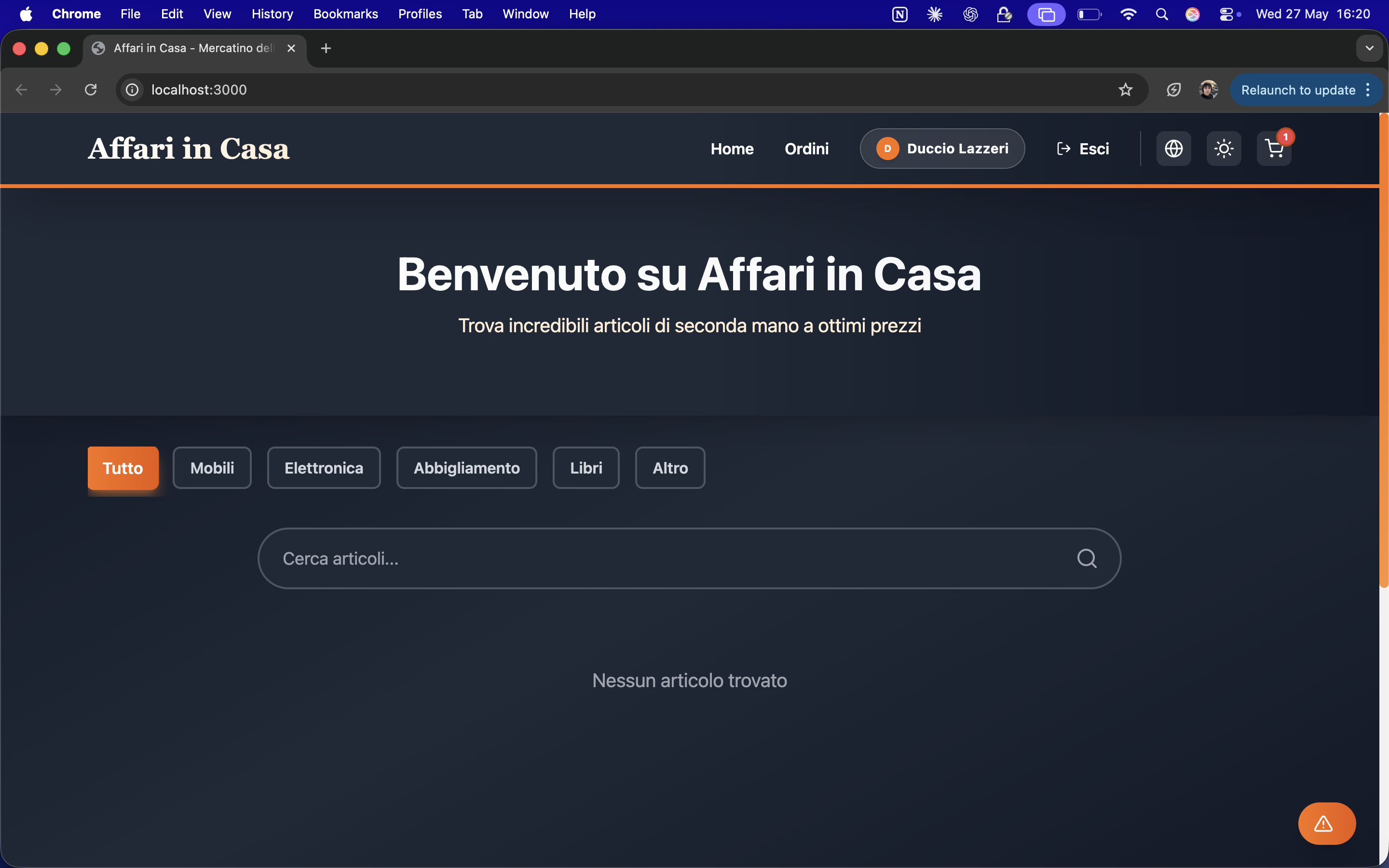Image resolution: width=1389 pixels, height=868 pixels.
Task: Open Chrome three-dot menu
Action: (1368, 90)
